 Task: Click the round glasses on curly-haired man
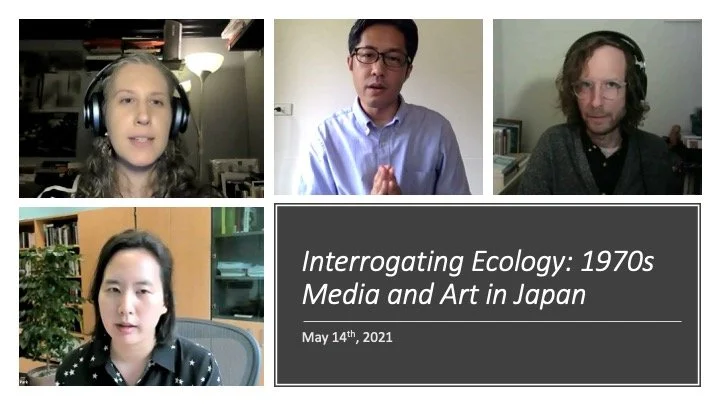pyautogui.click(x=599, y=89)
